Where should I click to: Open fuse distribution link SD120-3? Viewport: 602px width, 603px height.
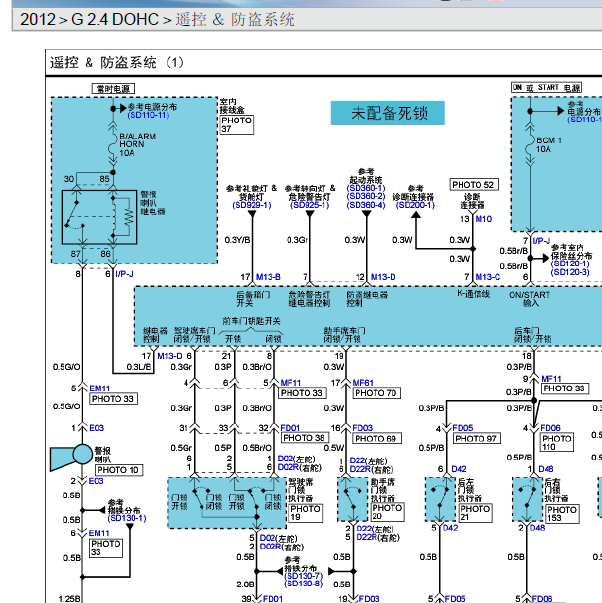pyautogui.click(x=570, y=272)
